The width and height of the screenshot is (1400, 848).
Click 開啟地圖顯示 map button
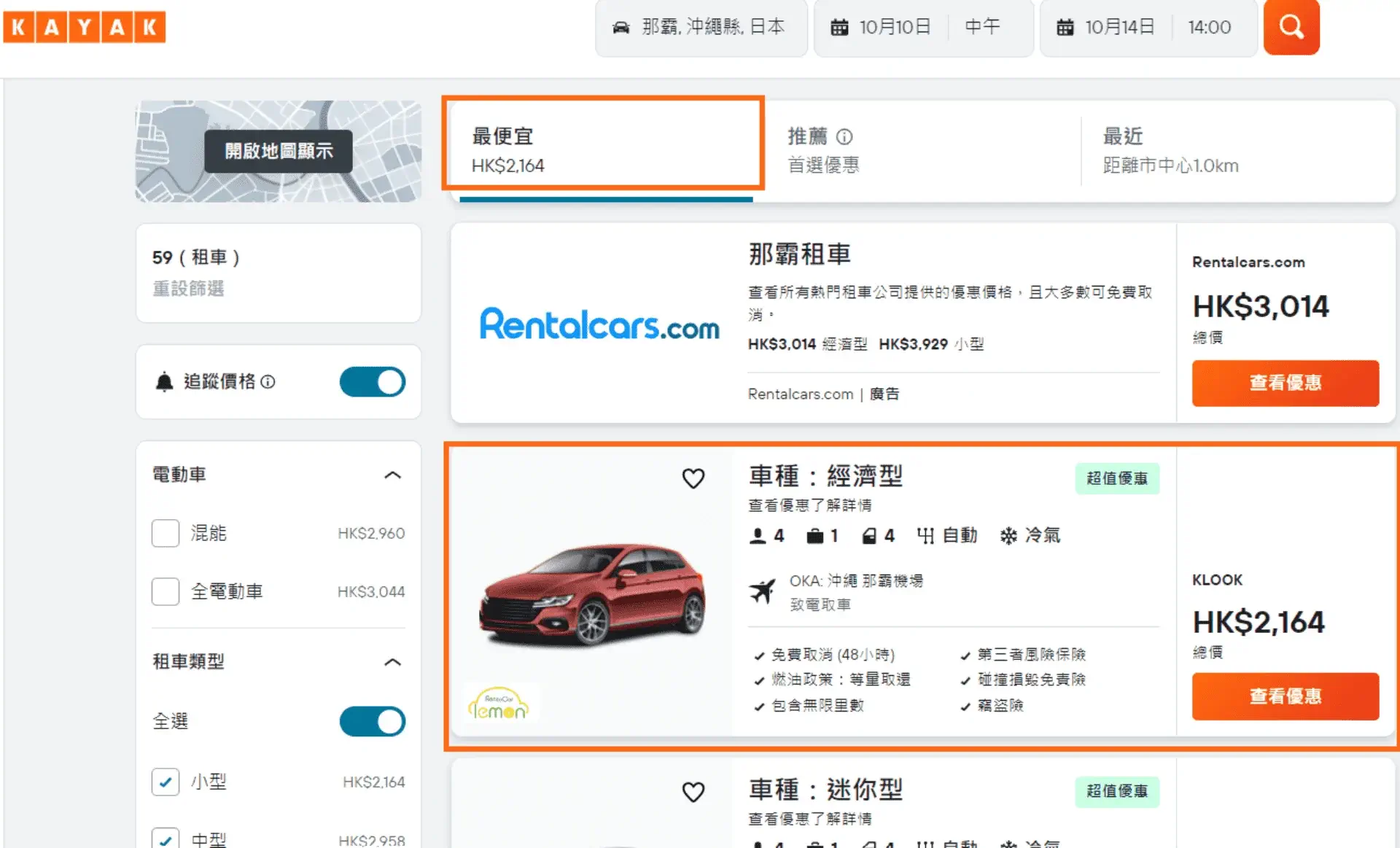[279, 151]
